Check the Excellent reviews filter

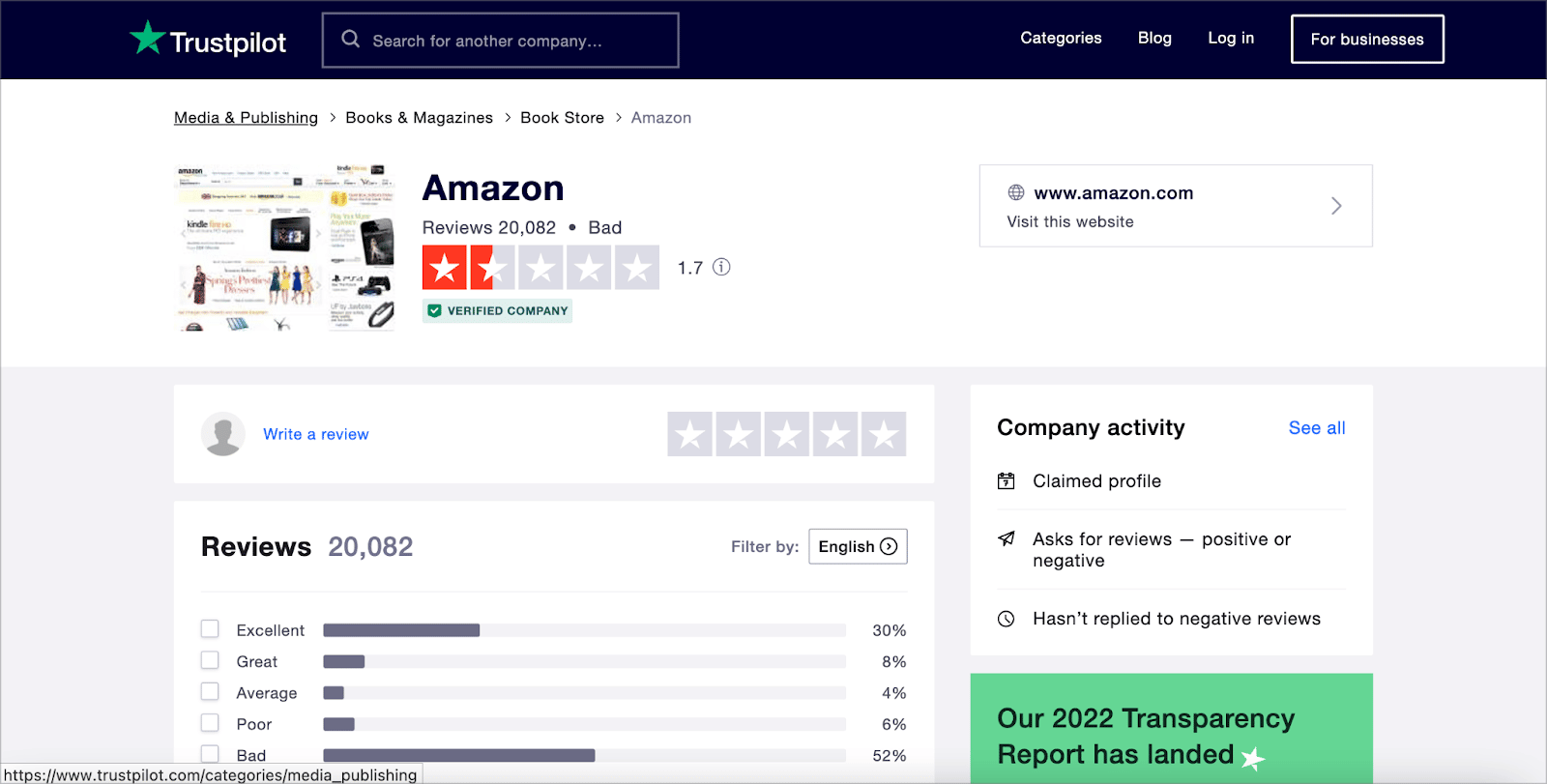coord(210,629)
